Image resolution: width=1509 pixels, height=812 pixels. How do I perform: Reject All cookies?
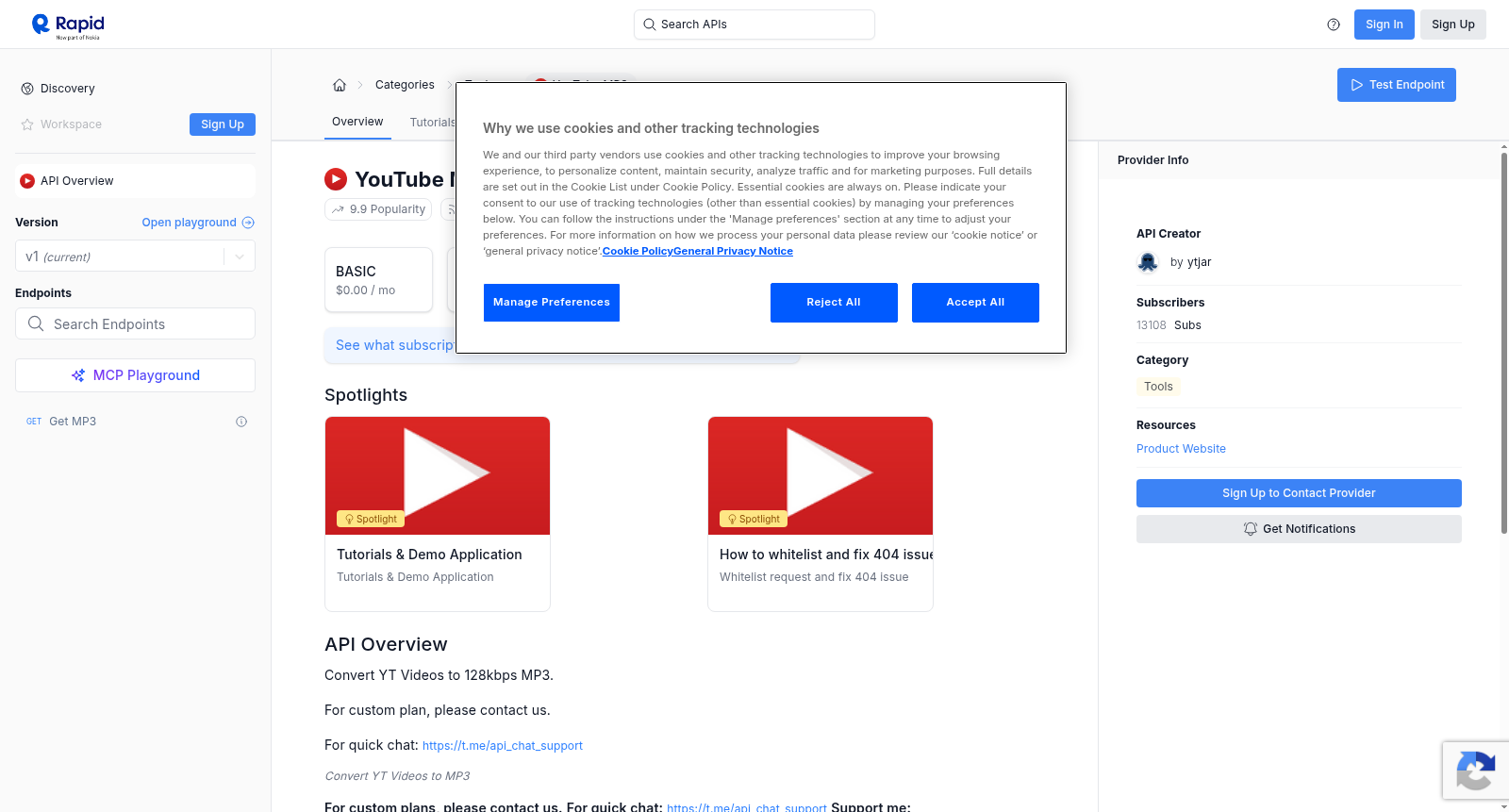point(834,303)
